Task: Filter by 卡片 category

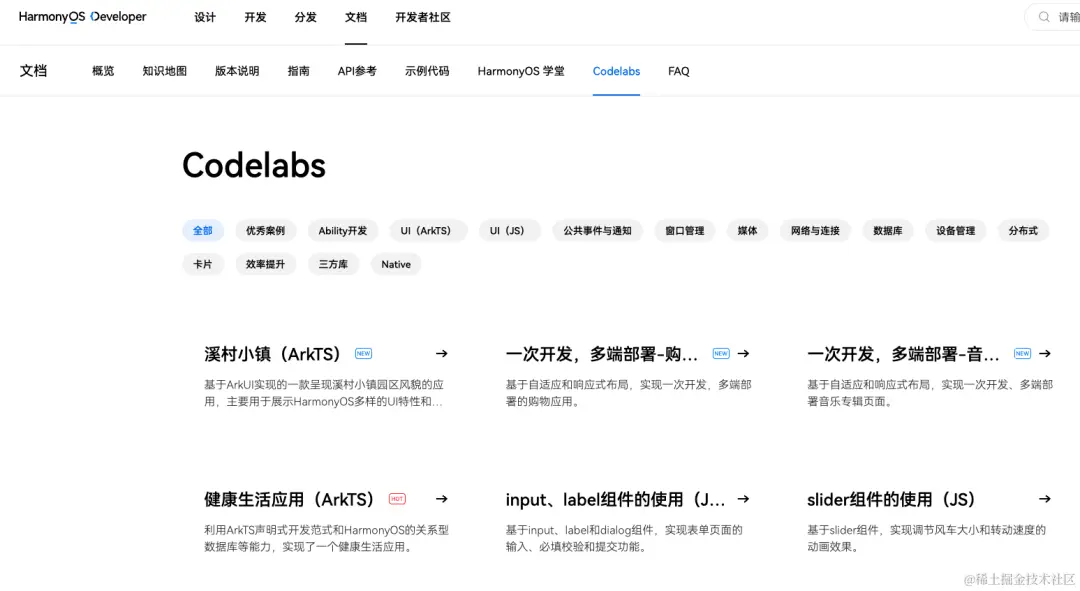Action: pos(202,264)
